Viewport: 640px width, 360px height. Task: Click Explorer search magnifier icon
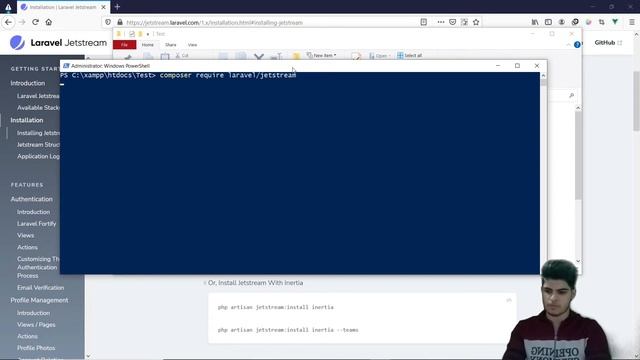tap(571, 95)
